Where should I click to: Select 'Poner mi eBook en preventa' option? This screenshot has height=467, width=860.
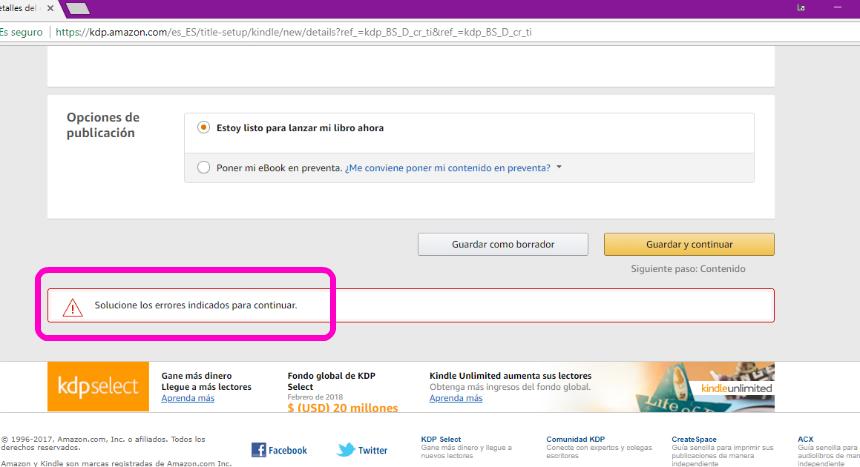pyautogui.click(x=204, y=168)
